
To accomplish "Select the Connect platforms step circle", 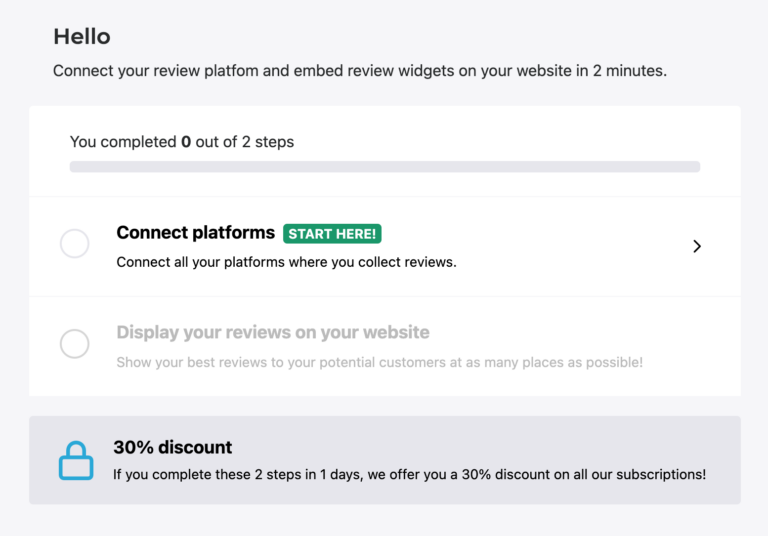I will 75,243.
